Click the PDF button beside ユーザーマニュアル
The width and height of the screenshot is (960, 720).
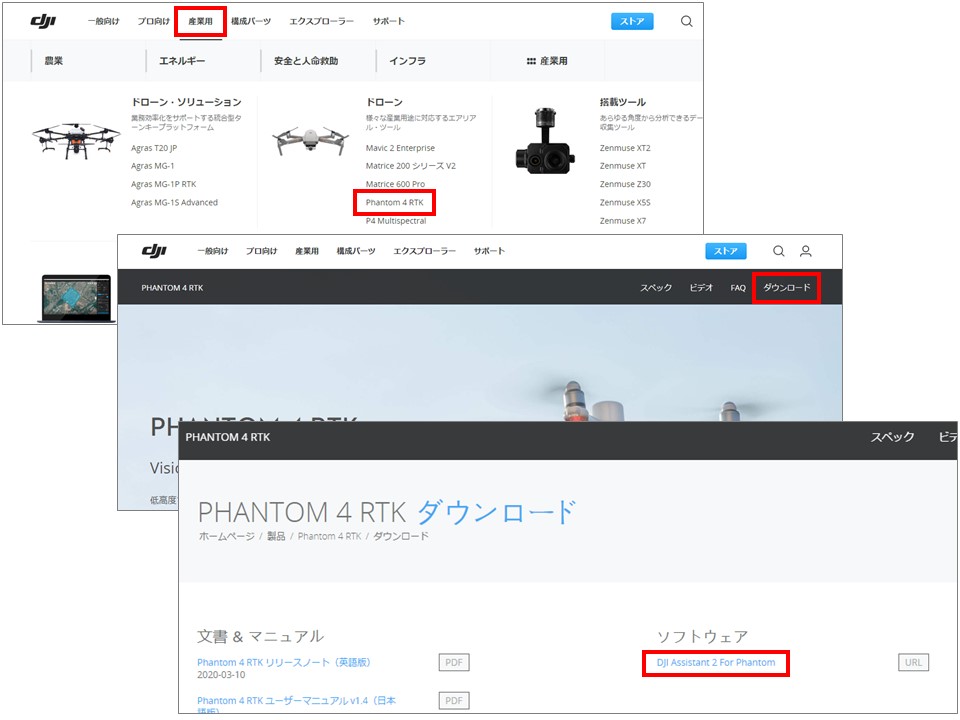(x=454, y=701)
